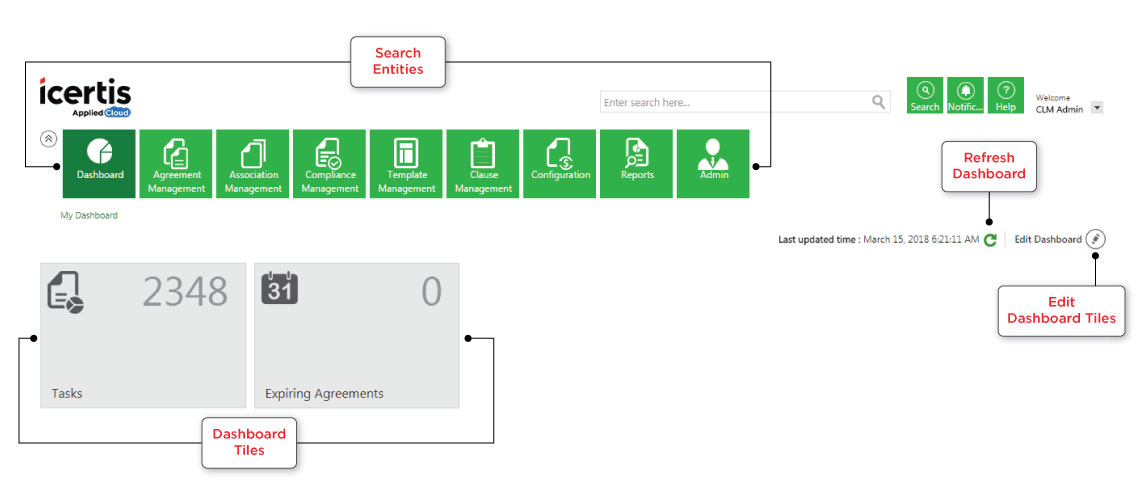Image resolution: width=1143 pixels, height=504 pixels.
Task: Refresh the dashboard using green arrow icon
Action: (x=990, y=240)
